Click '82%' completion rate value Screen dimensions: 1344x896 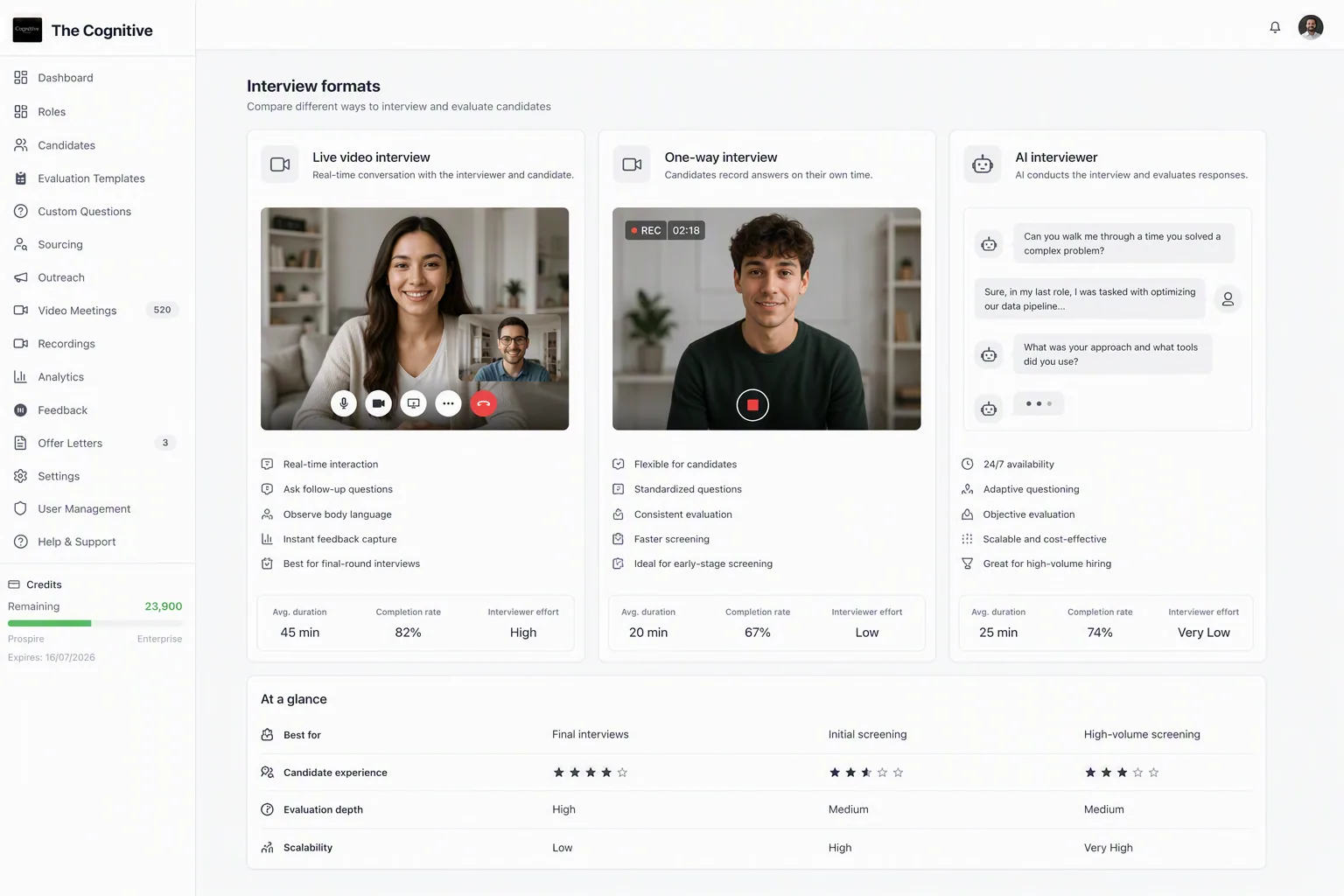click(x=409, y=633)
